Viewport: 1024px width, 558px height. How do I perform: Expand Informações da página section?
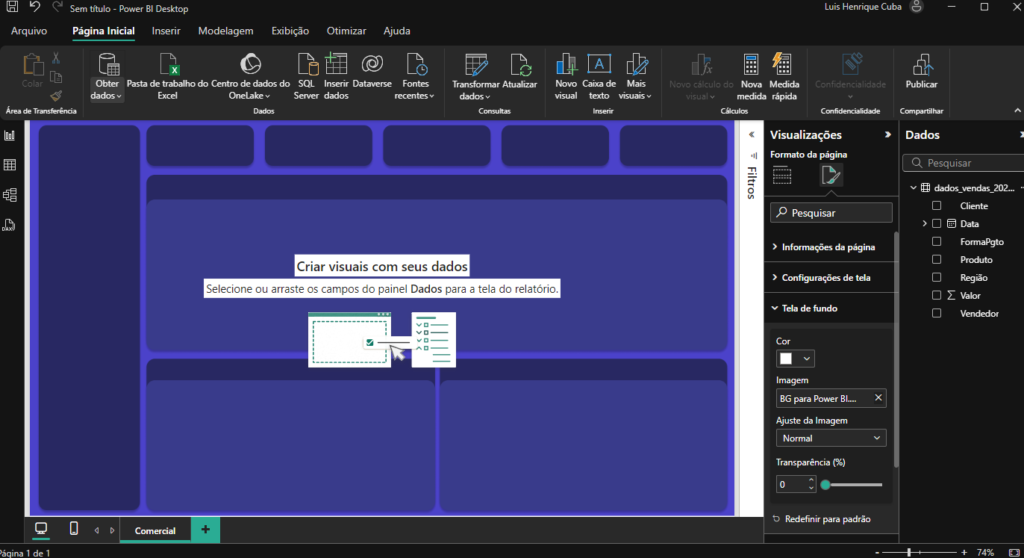828,247
